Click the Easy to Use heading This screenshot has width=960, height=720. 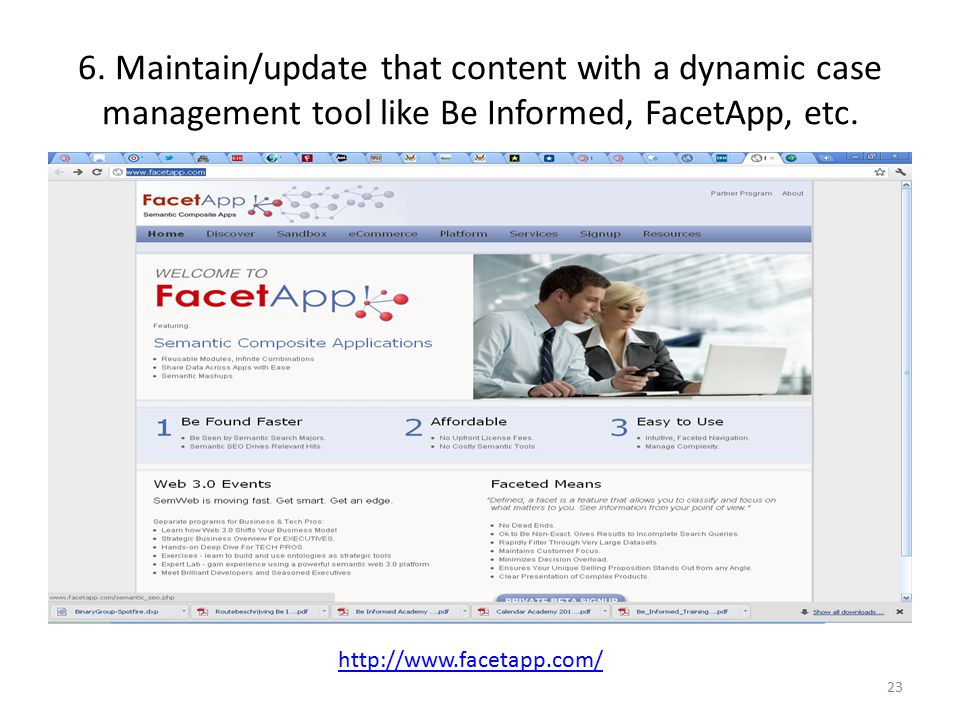(x=680, y=421)
